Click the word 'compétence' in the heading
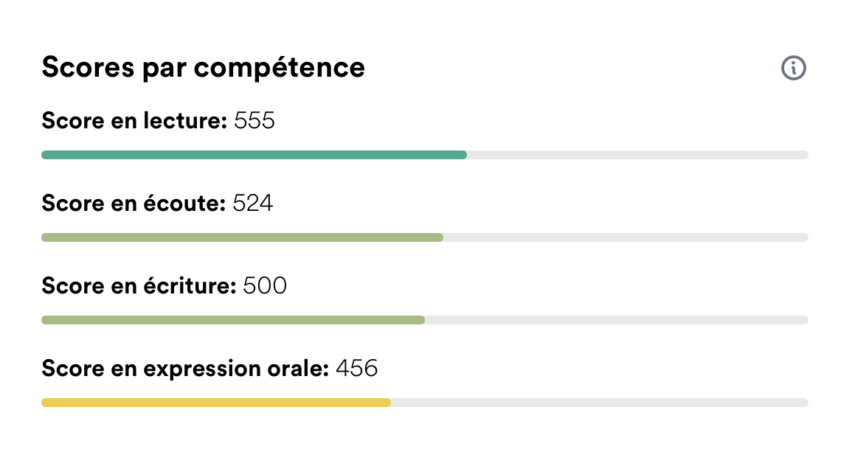The width and height of the screenshot is (855, 452). (x=279, y=68)
